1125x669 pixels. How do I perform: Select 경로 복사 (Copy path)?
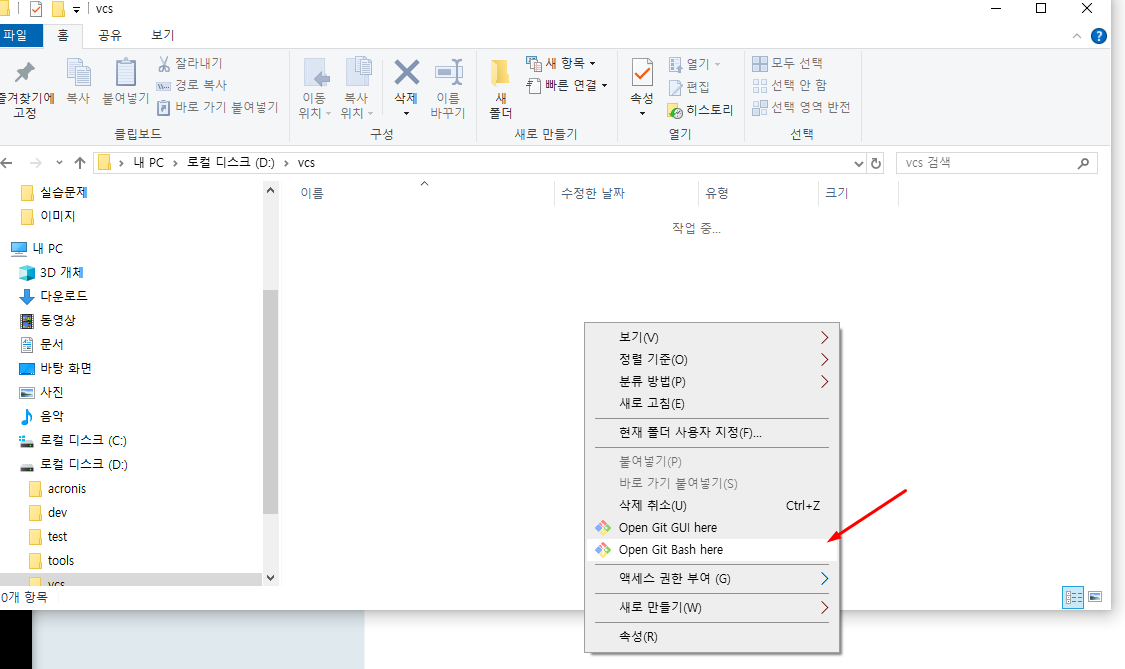(x=192, y=85)
